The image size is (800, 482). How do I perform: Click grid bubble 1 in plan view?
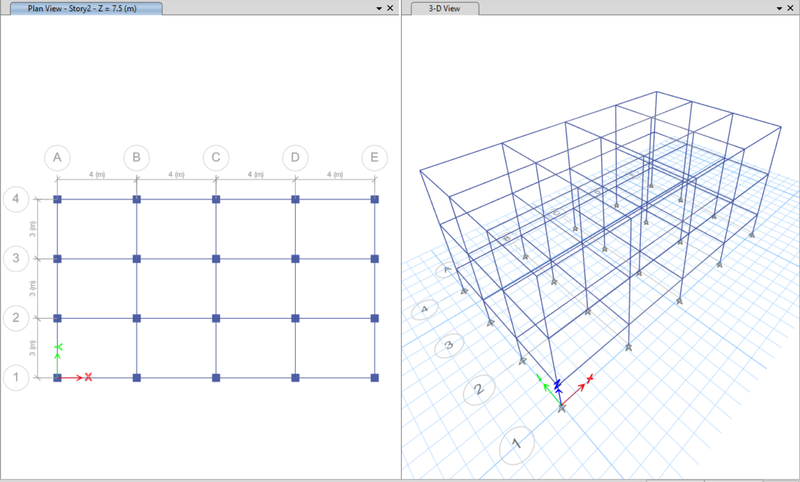pyautogui.click(x=16, y=377)
